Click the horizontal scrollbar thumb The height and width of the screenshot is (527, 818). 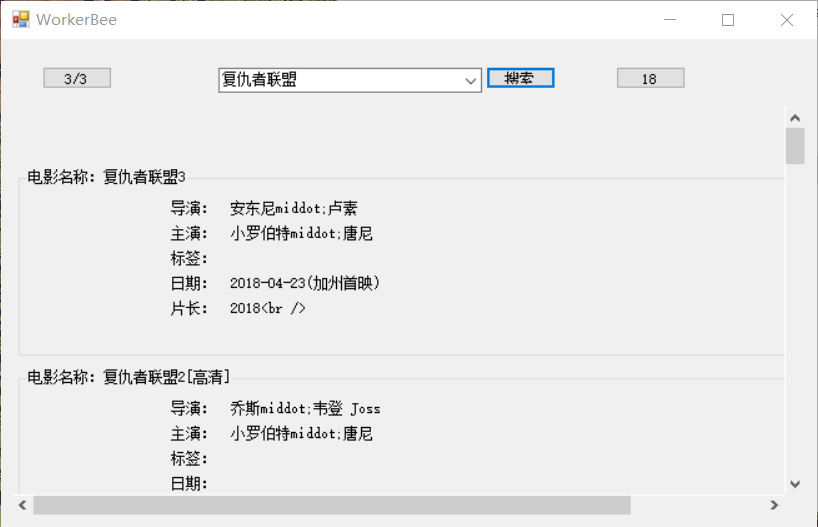(x=332, y=505)
